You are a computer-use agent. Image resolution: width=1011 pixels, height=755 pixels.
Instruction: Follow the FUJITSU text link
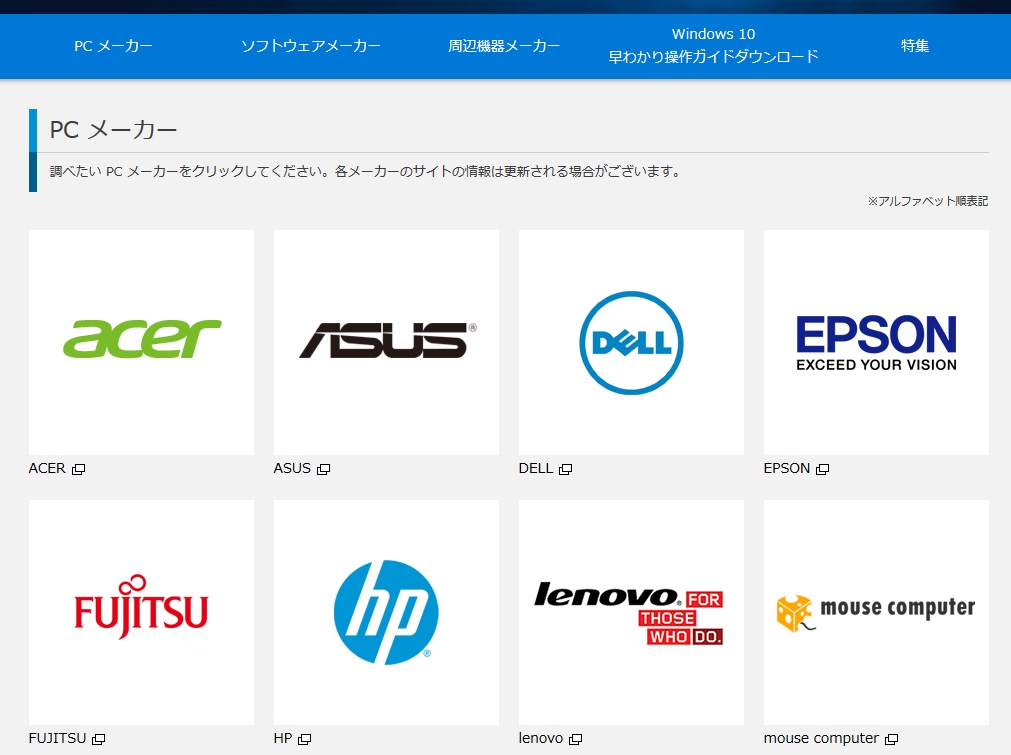(57, 738)
